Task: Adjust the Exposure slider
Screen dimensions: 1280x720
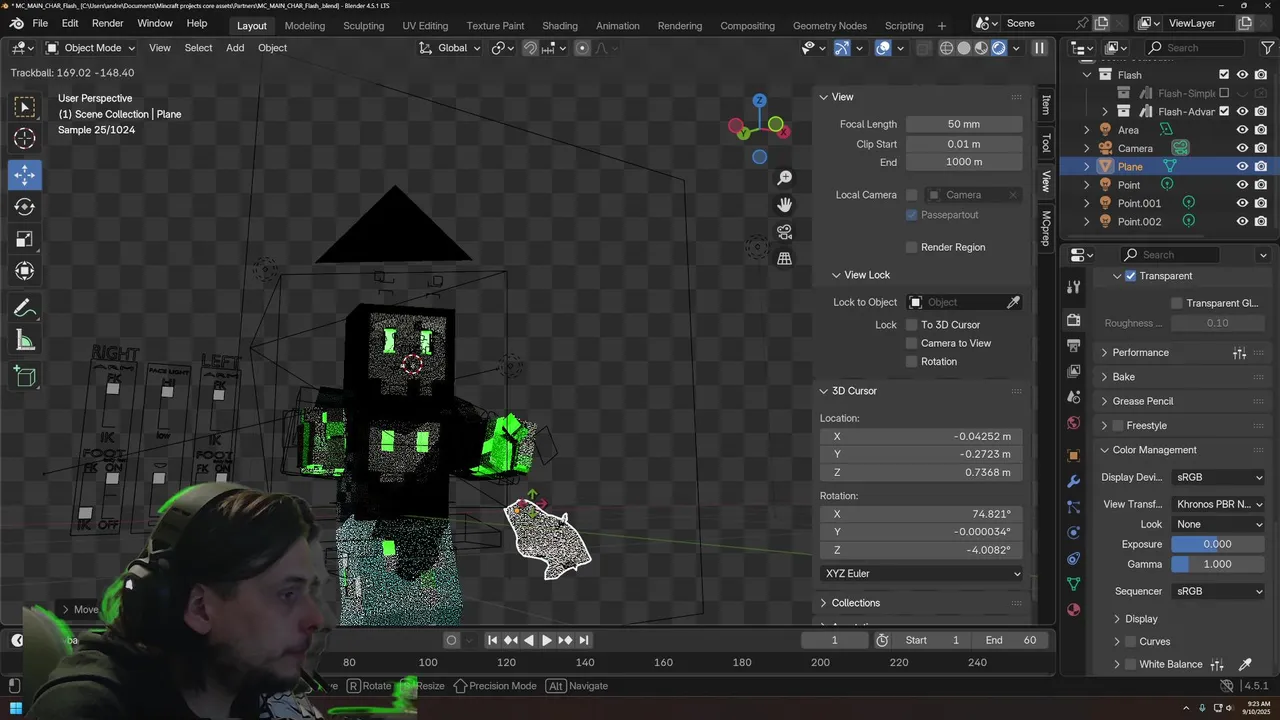Action: click(1217, 544)
